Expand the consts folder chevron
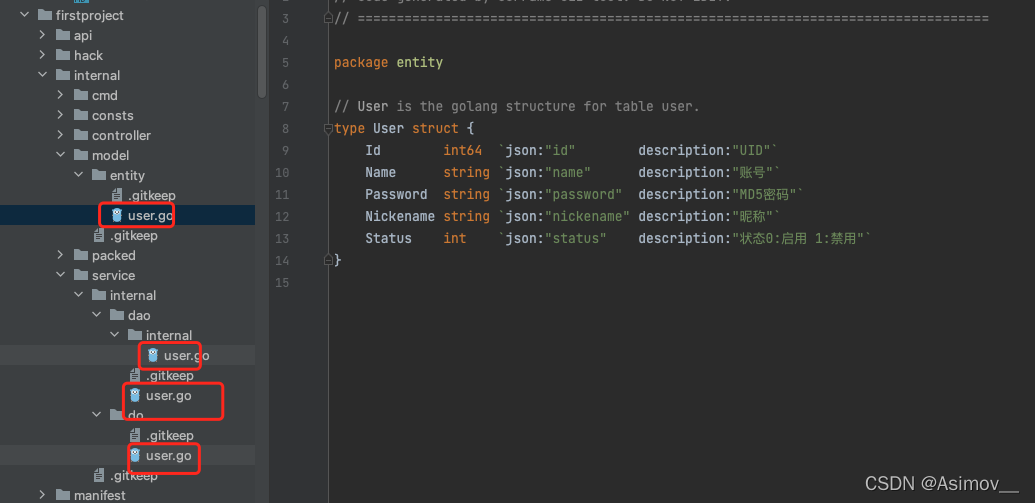The height and width of the screenshot is (503, 1035). (x=61, y=115)
